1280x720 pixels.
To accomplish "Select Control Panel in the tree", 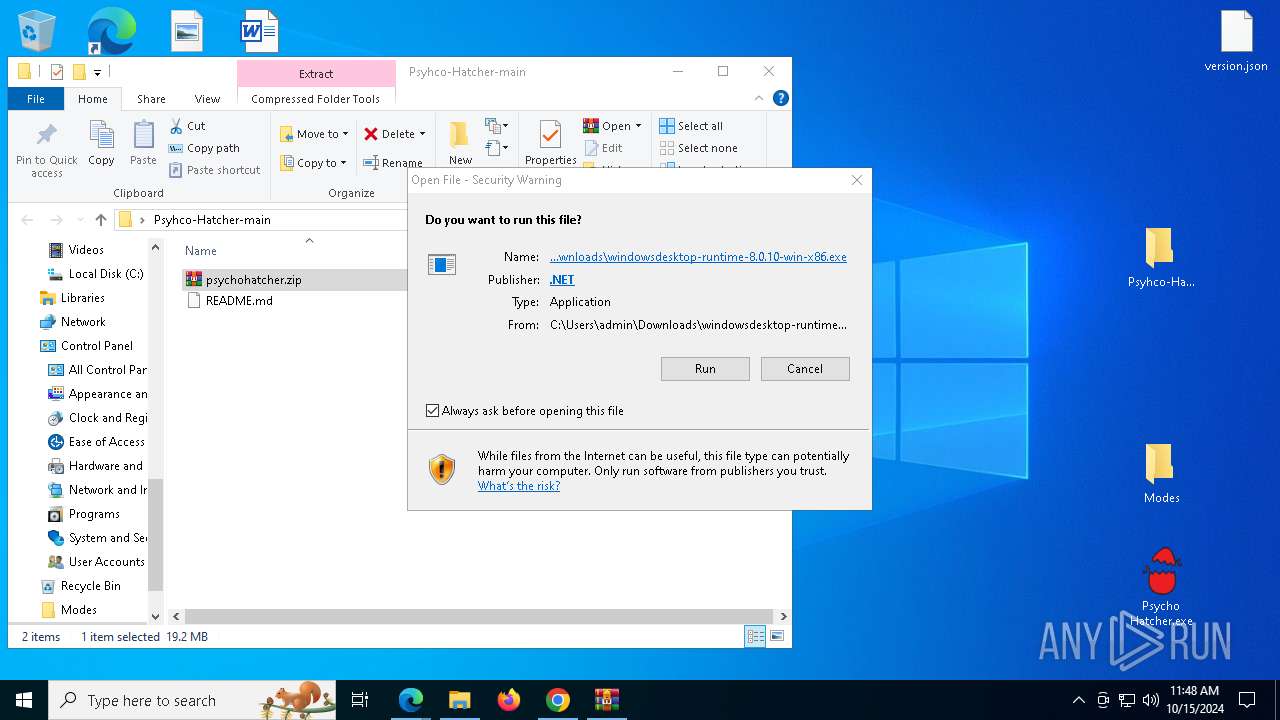I will 96,346.
